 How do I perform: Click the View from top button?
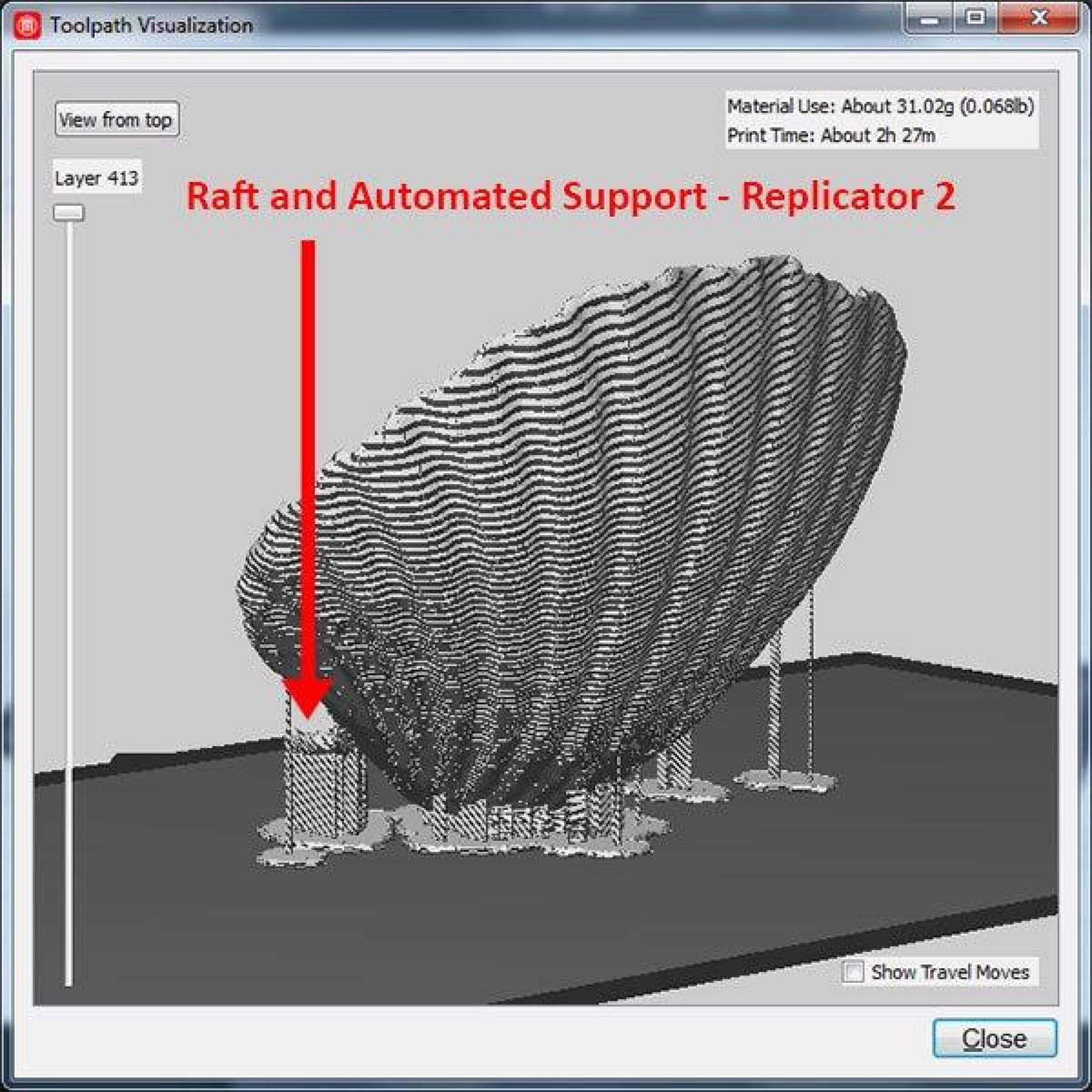pos(117,119)
